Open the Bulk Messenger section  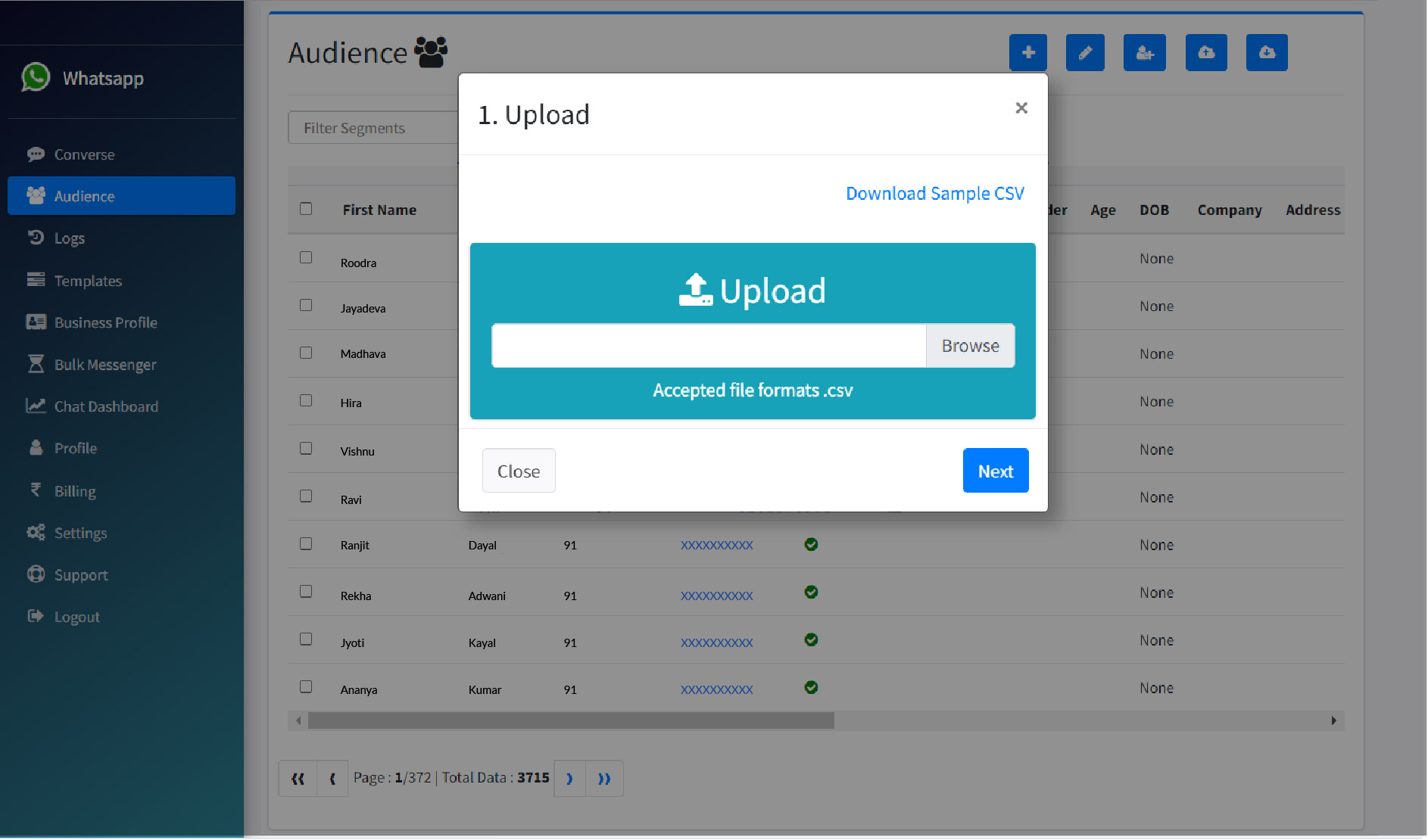(104, 364)
